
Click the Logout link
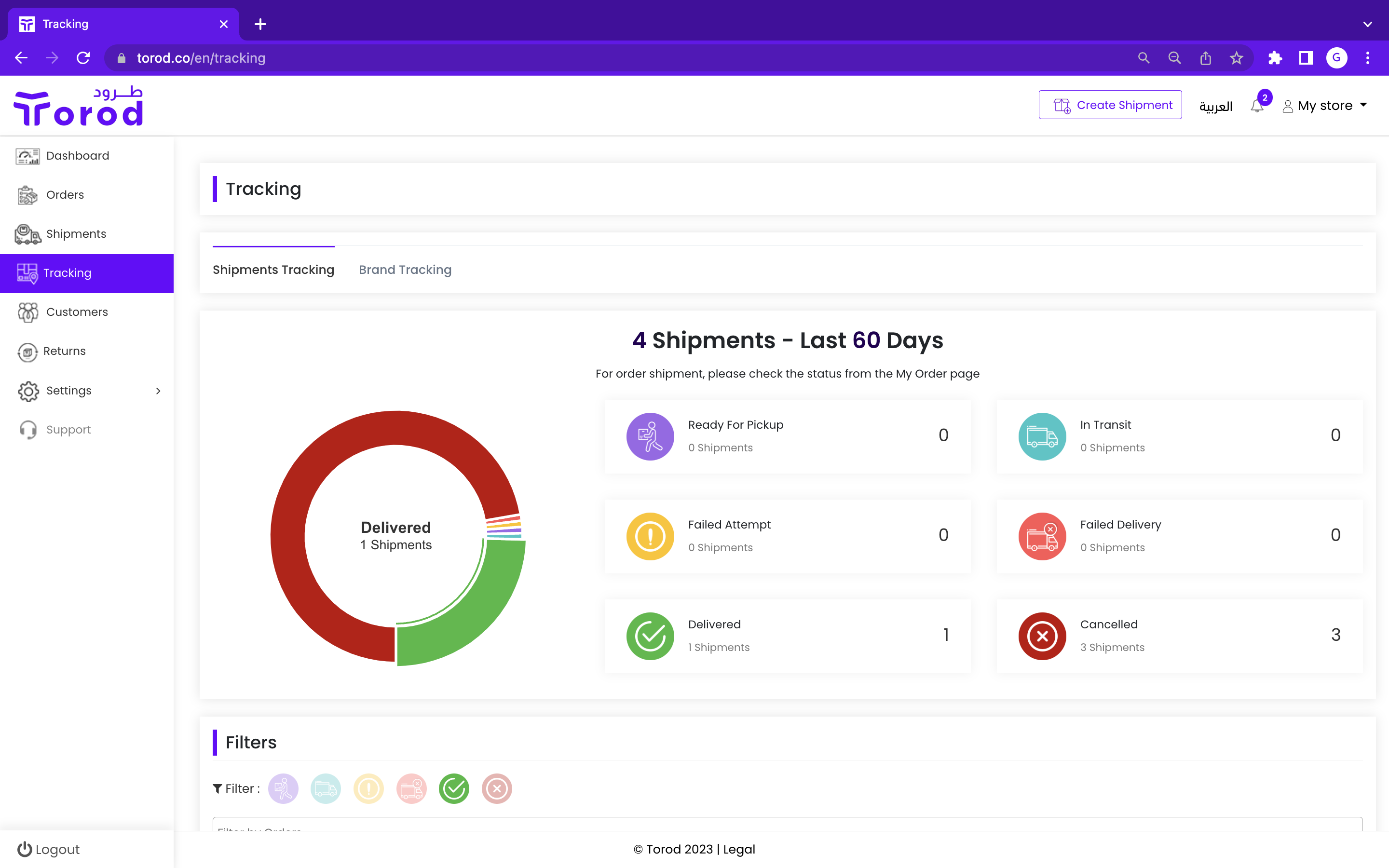48,849
